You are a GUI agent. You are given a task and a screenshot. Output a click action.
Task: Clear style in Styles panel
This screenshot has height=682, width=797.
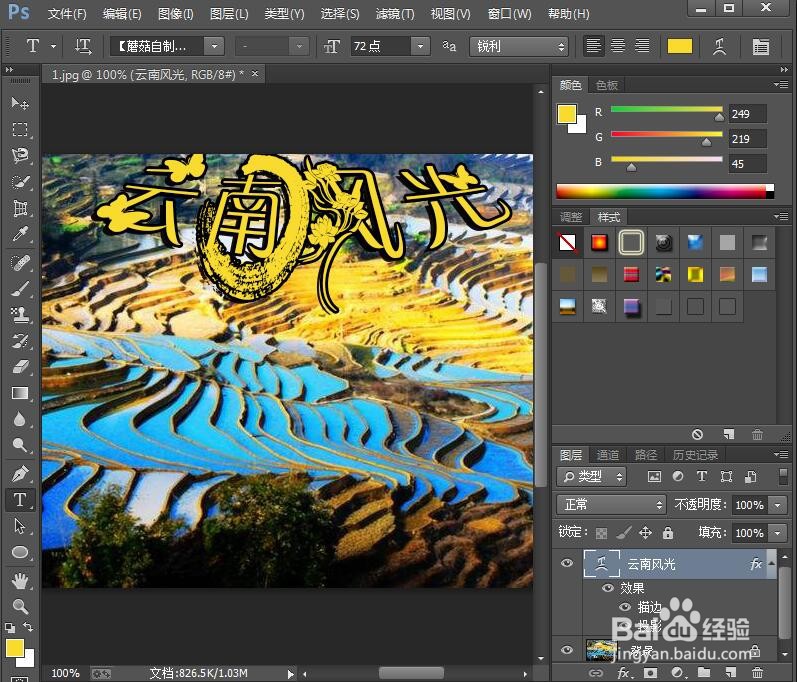click(x=697, y=434)
